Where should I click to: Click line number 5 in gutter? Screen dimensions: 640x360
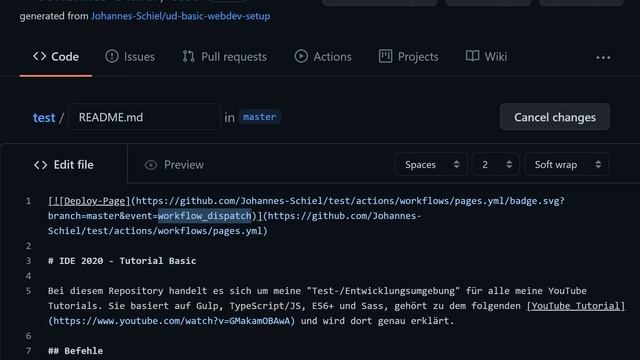(28, 291)
